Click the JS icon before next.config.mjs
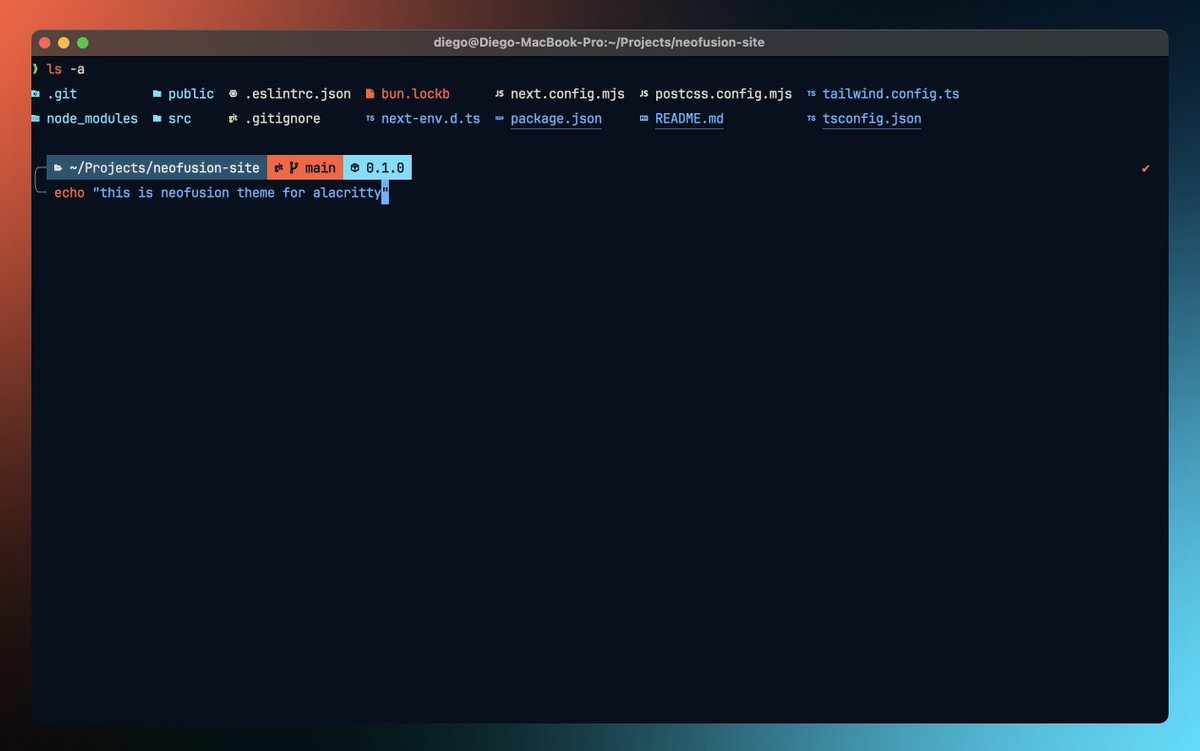The width and height of the screenshot is (1200, 751). tap(499, 94)
